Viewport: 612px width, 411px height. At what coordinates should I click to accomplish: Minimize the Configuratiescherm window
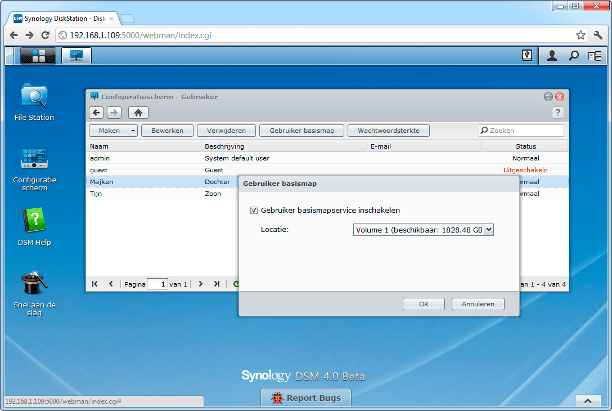point(548,96)
